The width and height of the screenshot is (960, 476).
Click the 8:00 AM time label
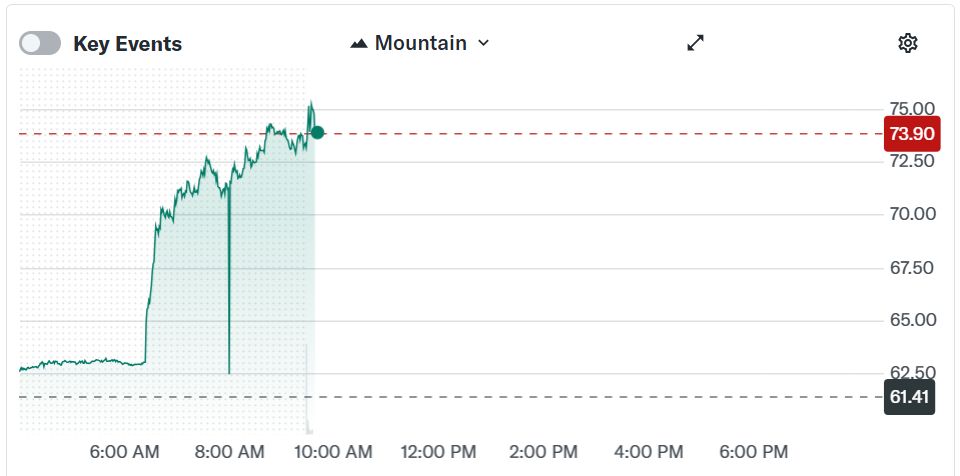click(231, 452)
